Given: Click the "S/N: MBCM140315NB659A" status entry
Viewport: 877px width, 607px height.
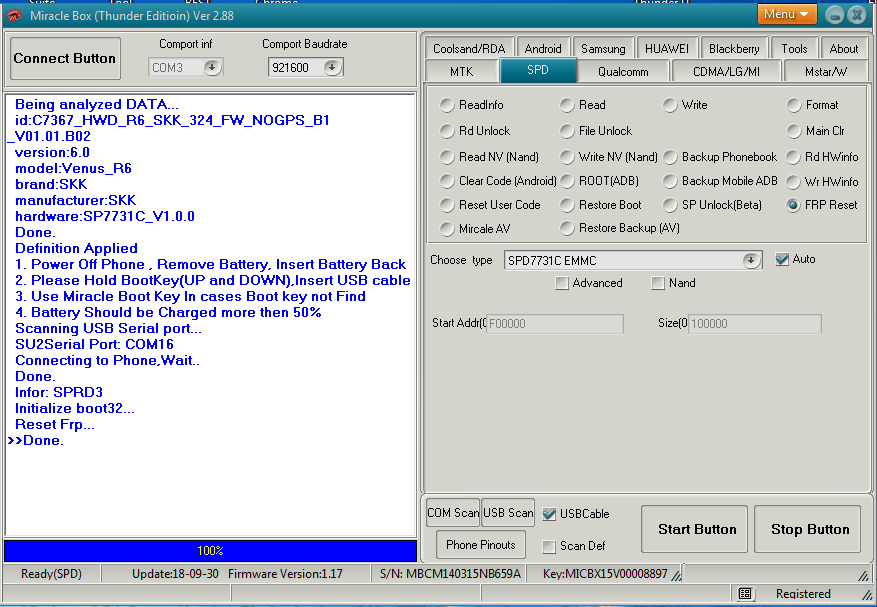Looking at the screenshot, I should point(450,574).
